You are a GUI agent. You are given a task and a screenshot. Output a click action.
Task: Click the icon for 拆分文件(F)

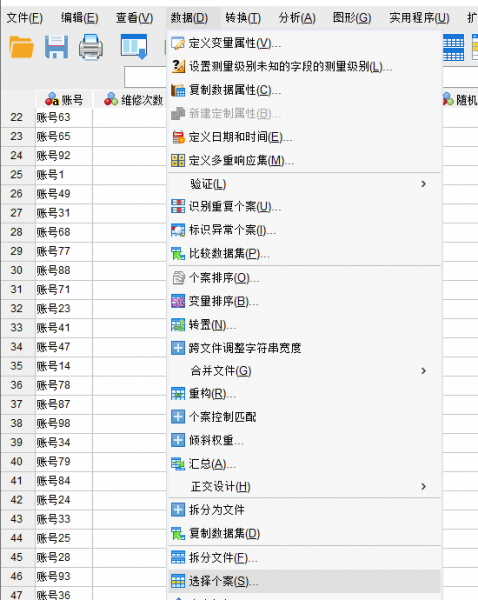click(x=178, y=558)
